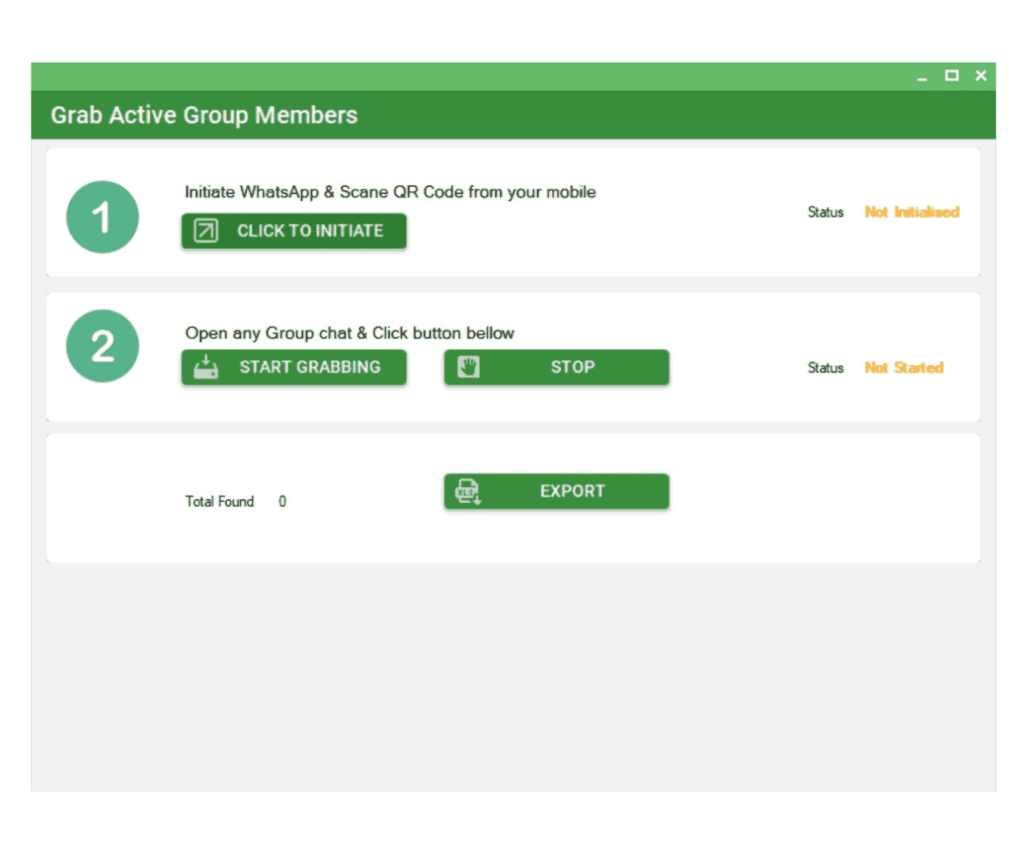The height and width of the screenshot is (857, 1024).
Task: Click the 'Not Started' status text
Action: 903,368
